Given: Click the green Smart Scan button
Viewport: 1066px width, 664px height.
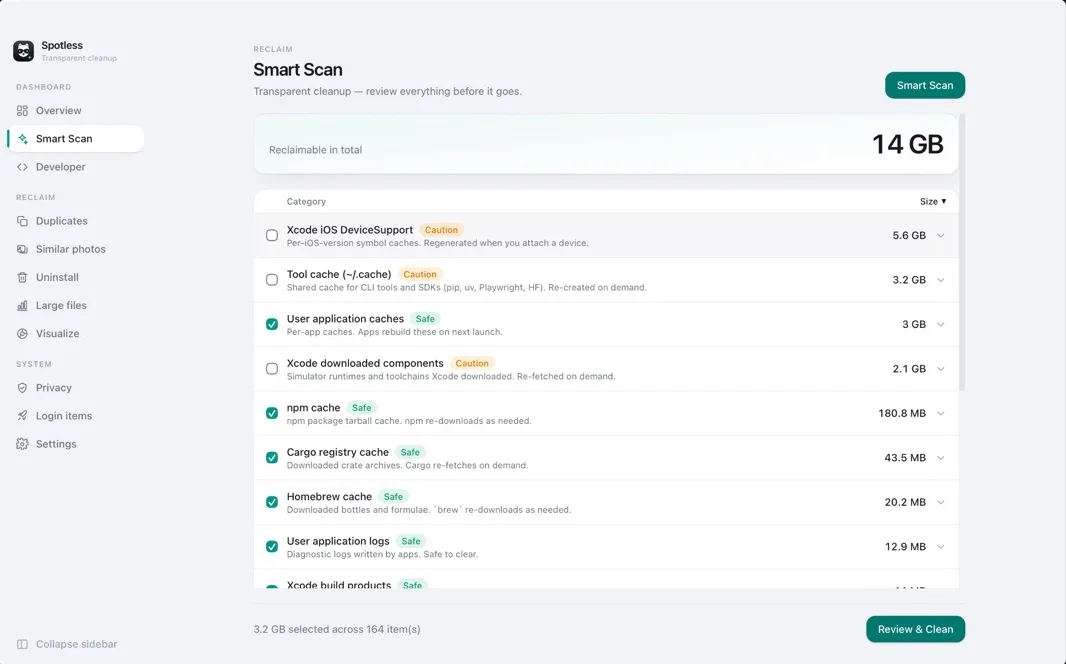Looking at the screenshot, I should (x=925, y=85).
